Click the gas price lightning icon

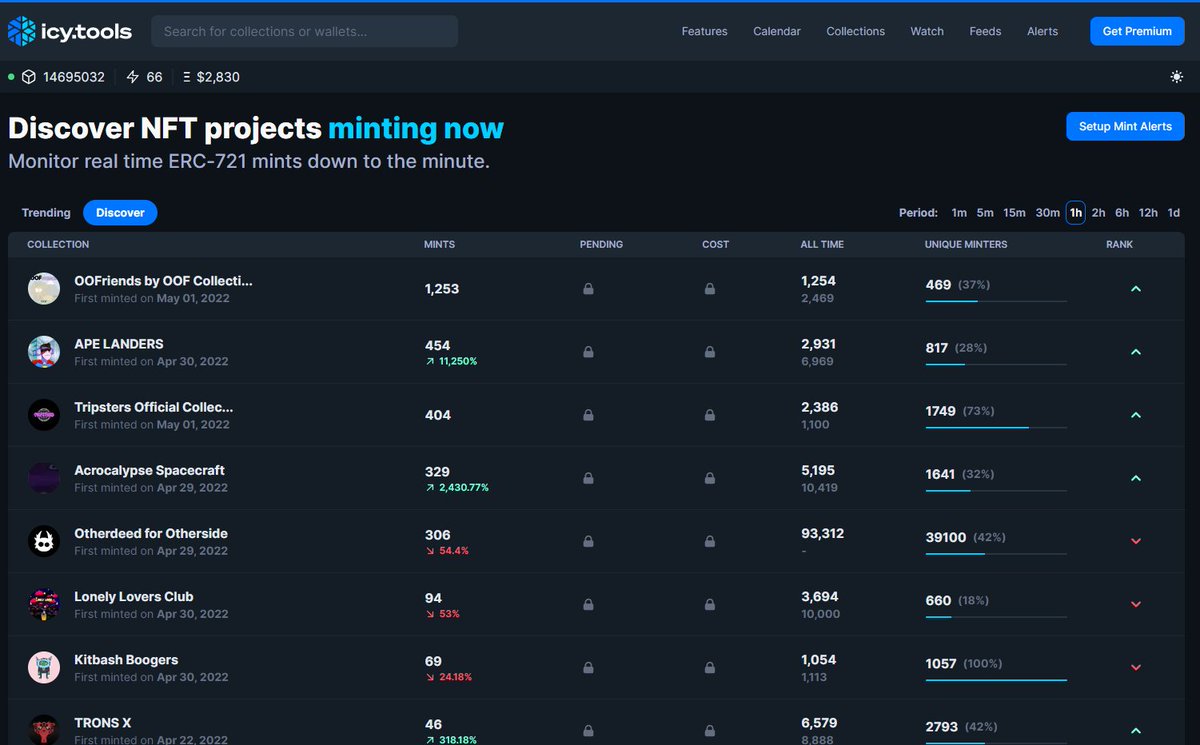(x=133, y=77)
